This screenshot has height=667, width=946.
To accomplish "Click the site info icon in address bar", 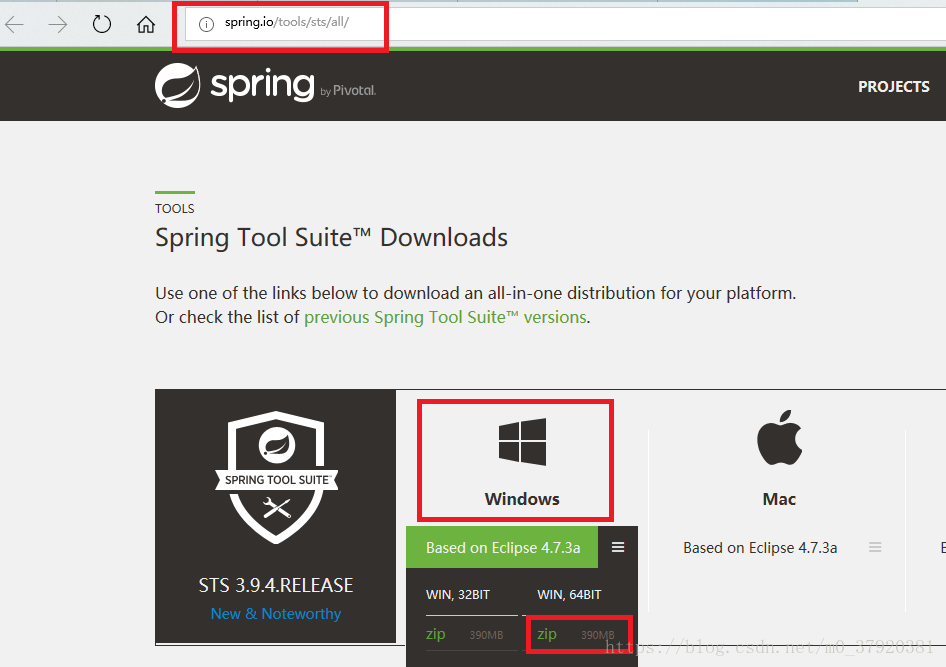I will click(206, 25).
